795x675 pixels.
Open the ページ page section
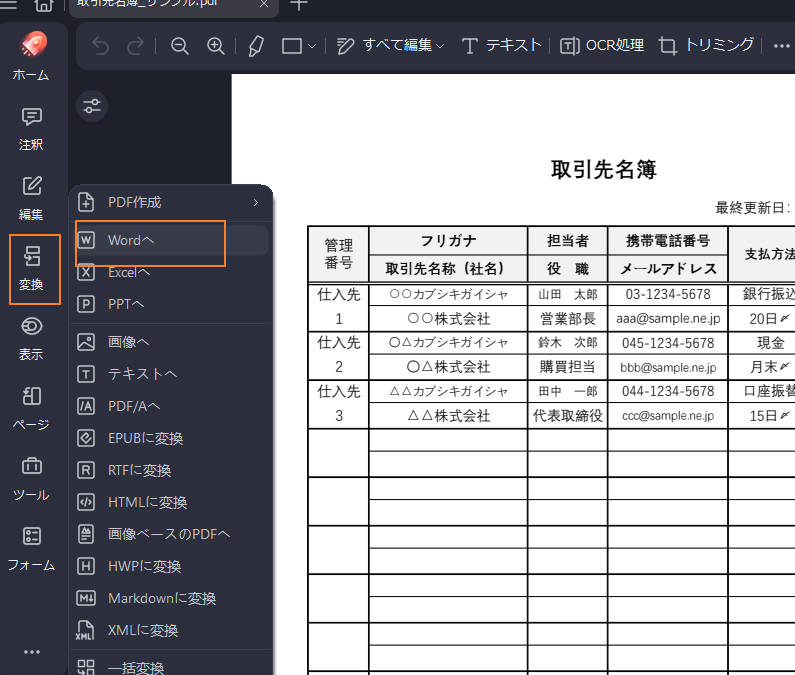(31, 409)
